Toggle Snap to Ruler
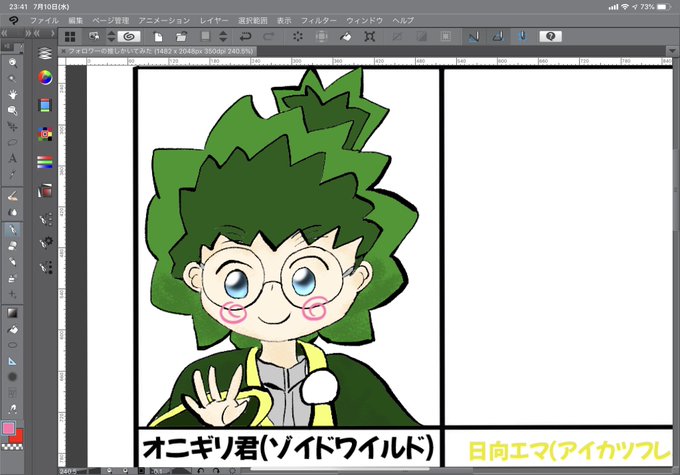This screenshot has width=680, height=475. pyautogui.click(x=474, y=37)
